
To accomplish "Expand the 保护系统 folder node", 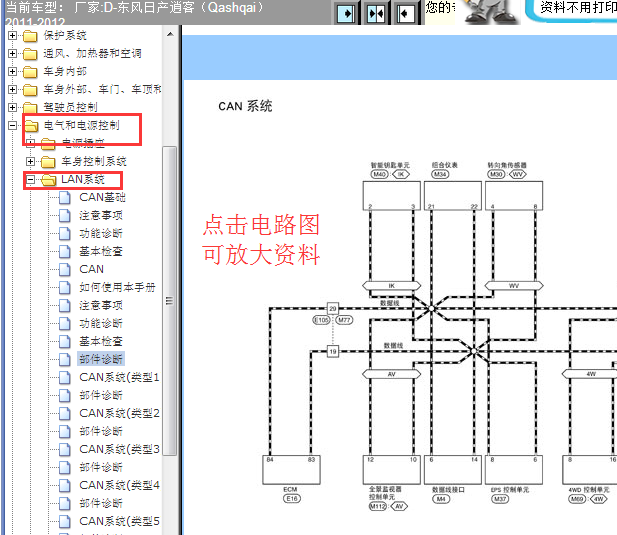I will click(12, 35).
